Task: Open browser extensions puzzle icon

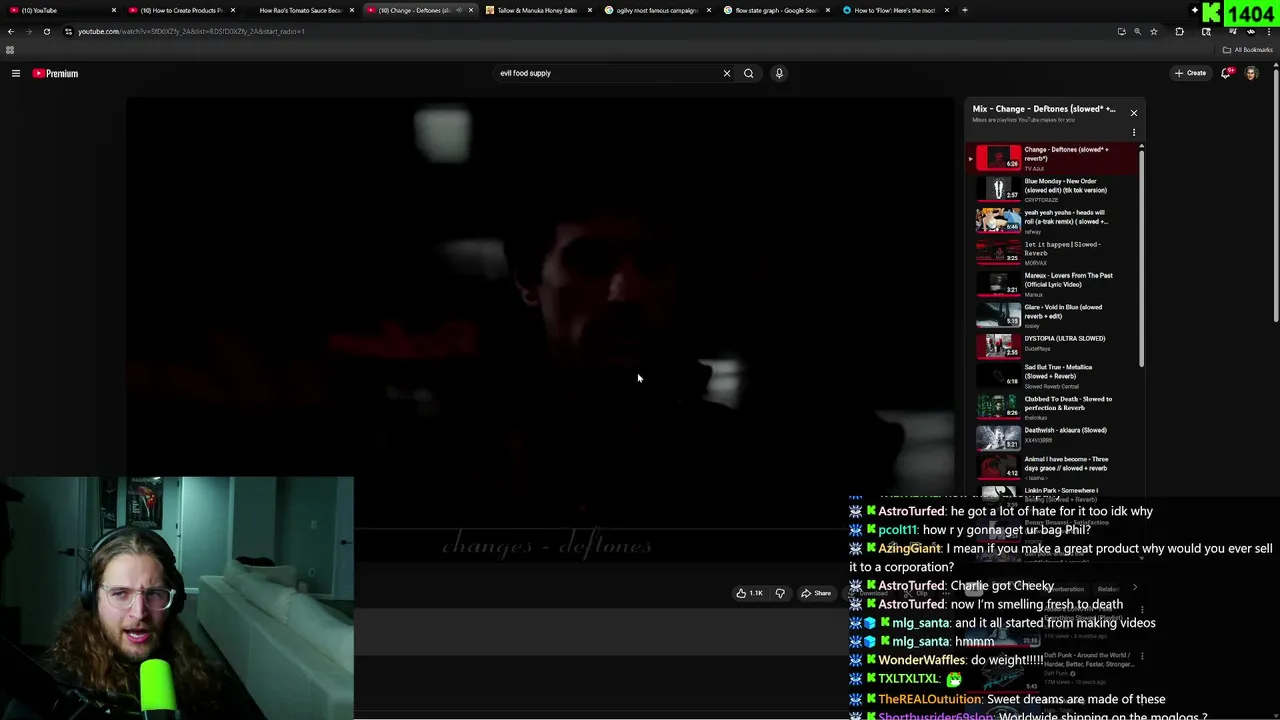Action: click(x=1179, y=31)
